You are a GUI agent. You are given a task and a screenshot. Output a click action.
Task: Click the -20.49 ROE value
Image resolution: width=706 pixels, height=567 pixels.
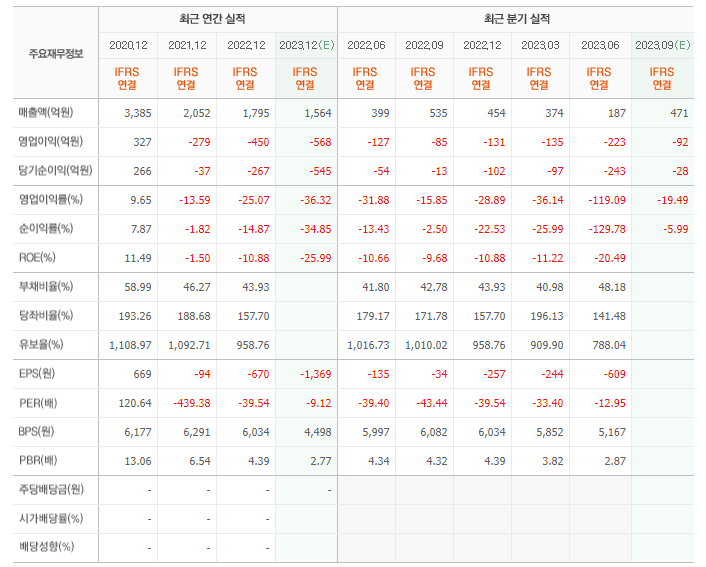610,258
